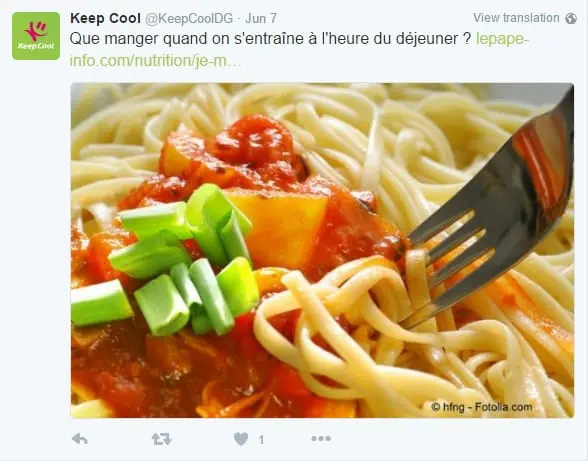588x461 pixels.
Task: Open the Jun 7 timestamp permalink
Action: pyautogui.click(x=261, y=18)
